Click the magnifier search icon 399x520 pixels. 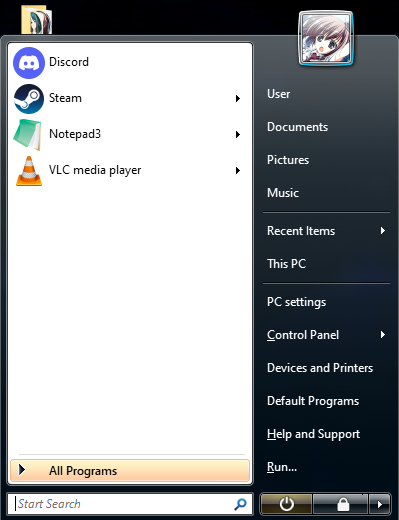[x=240, y=504]
